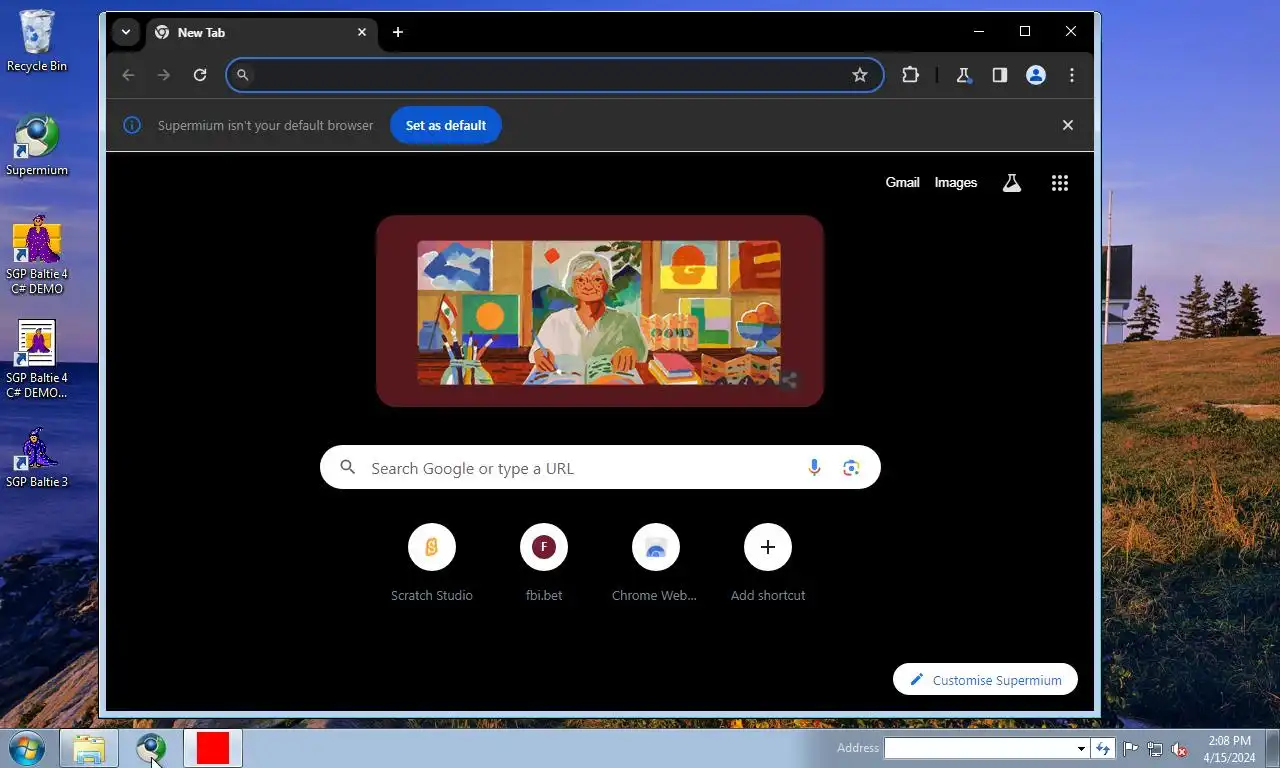The height and width of the screenshot is (768, 1280).
Task: Toggle the side panel
Action: click(1000, 75)
